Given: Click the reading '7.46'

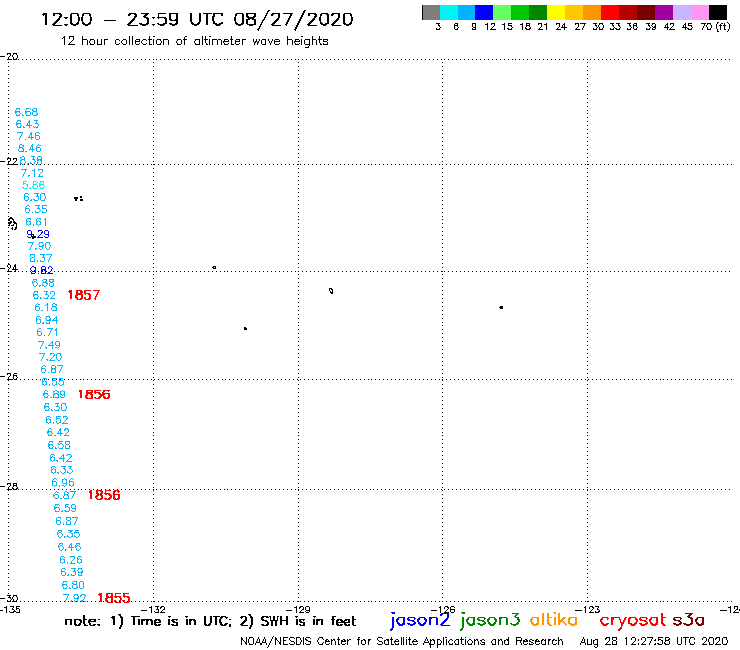Looking at the screenshot, I should click(x=29, y=136).
